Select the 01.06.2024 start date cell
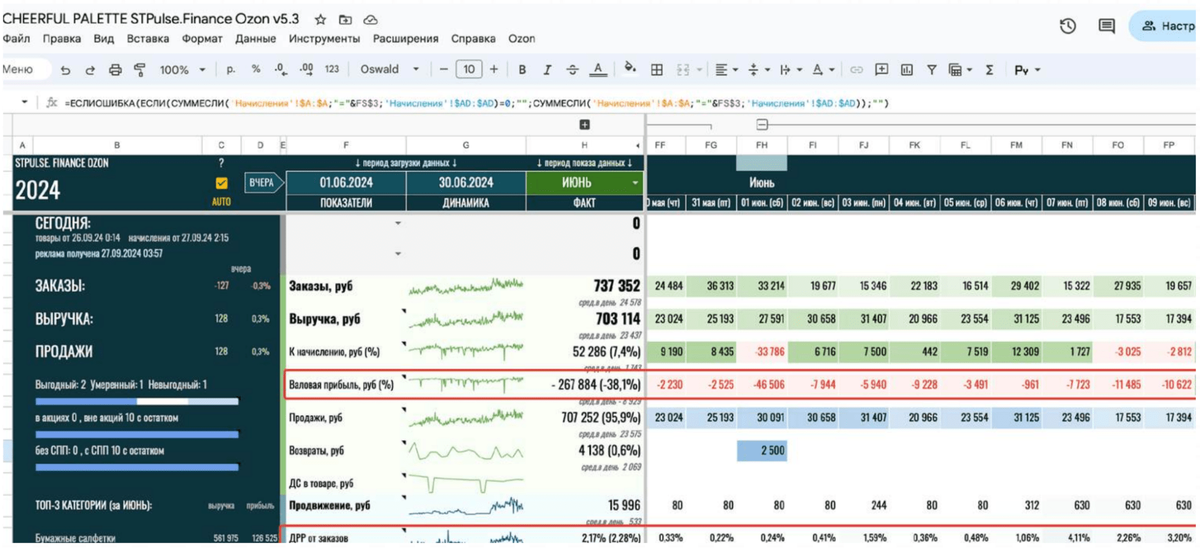1200x549 pixels. [345, 183]
